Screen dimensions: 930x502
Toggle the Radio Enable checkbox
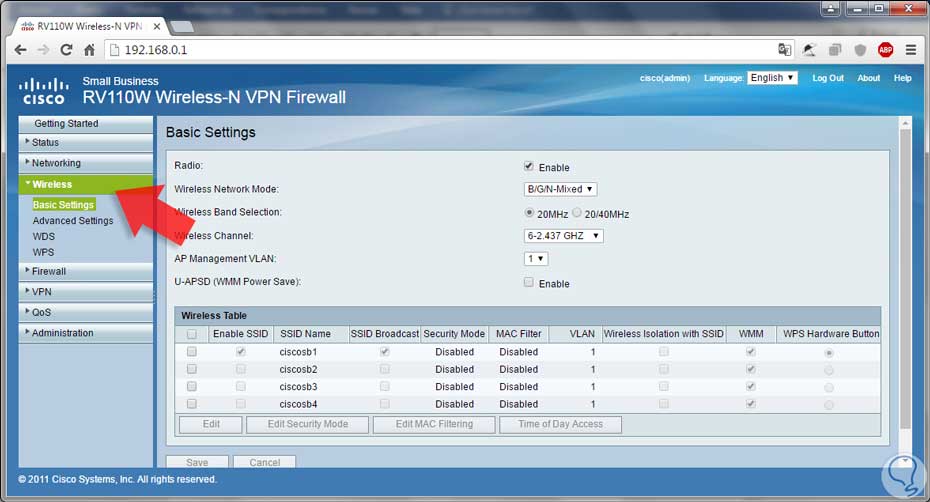tap(528, 166)
